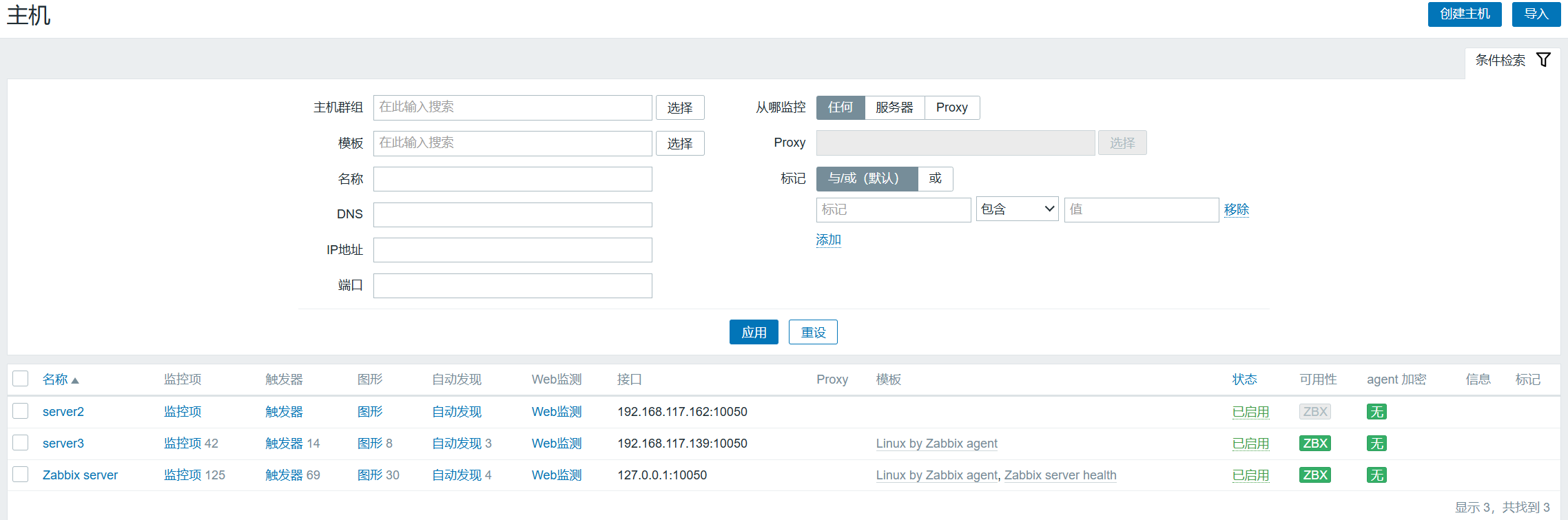Viewport: 1568px width, 520px height.
Task: Tick the checkbox for server2
Action: (x=21, y=411)
